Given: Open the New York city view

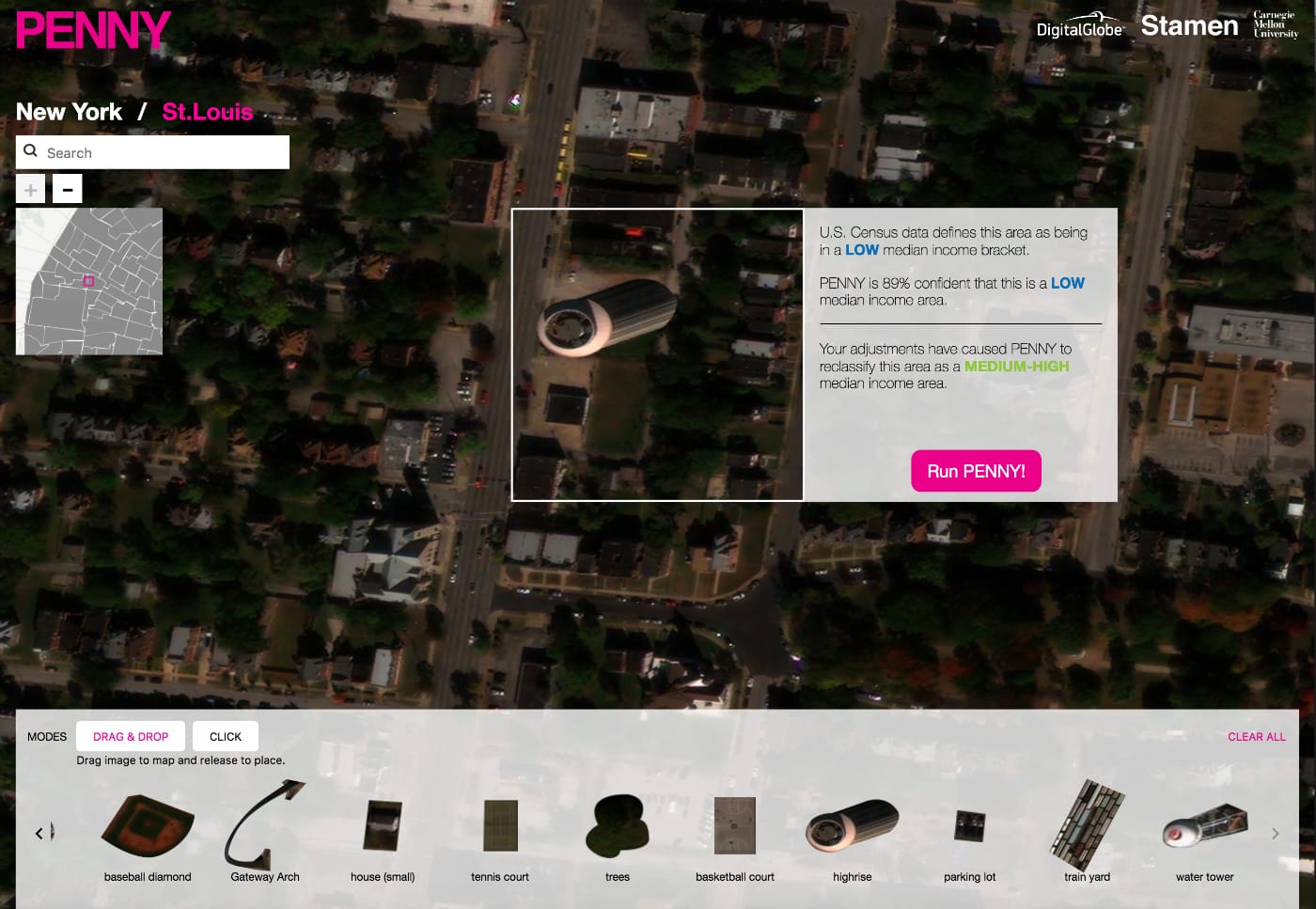Looking at the screenshot, I should coord(69,112).
